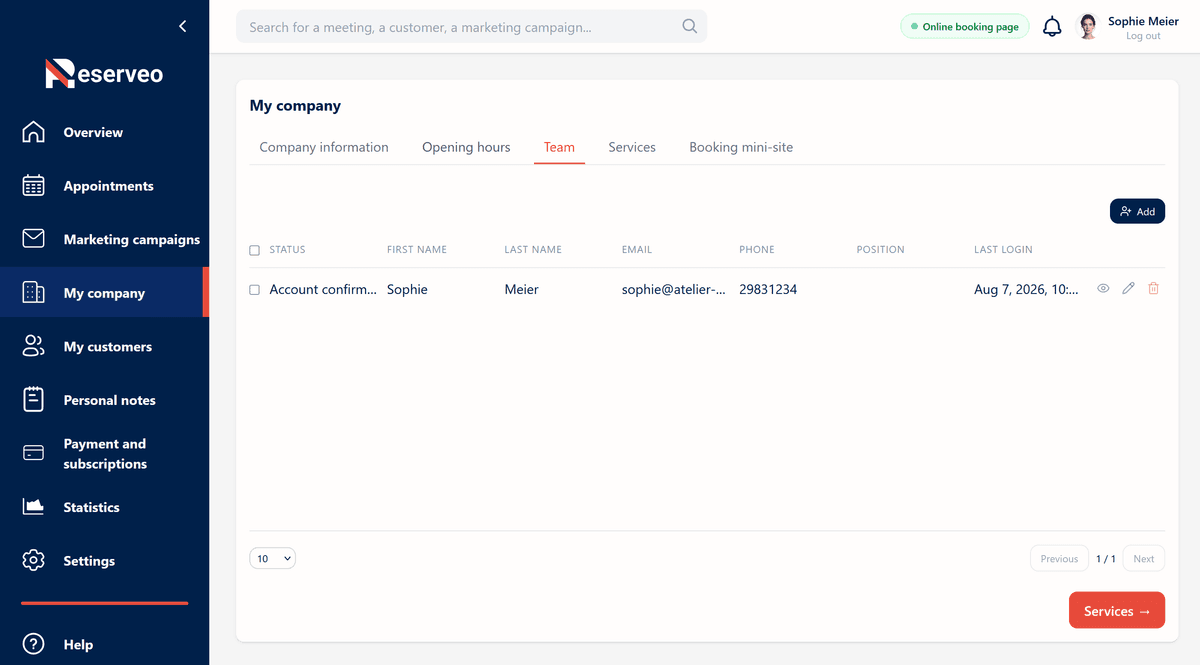Click the Aug 7, 2026 last login cell
Screen dimensions: 1200x665
tap(1026, 290)
